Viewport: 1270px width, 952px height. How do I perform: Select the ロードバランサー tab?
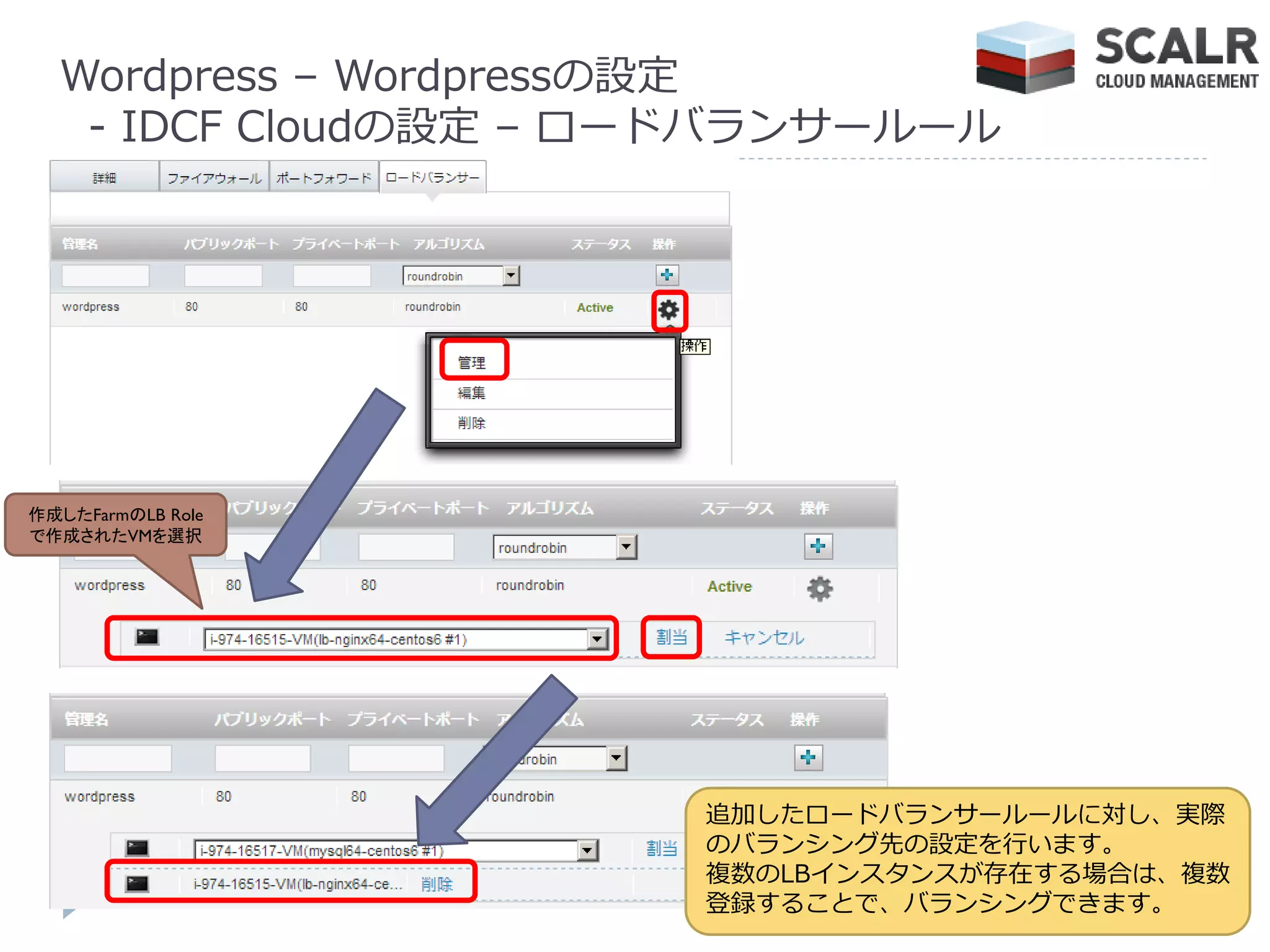tap(433, 178)
